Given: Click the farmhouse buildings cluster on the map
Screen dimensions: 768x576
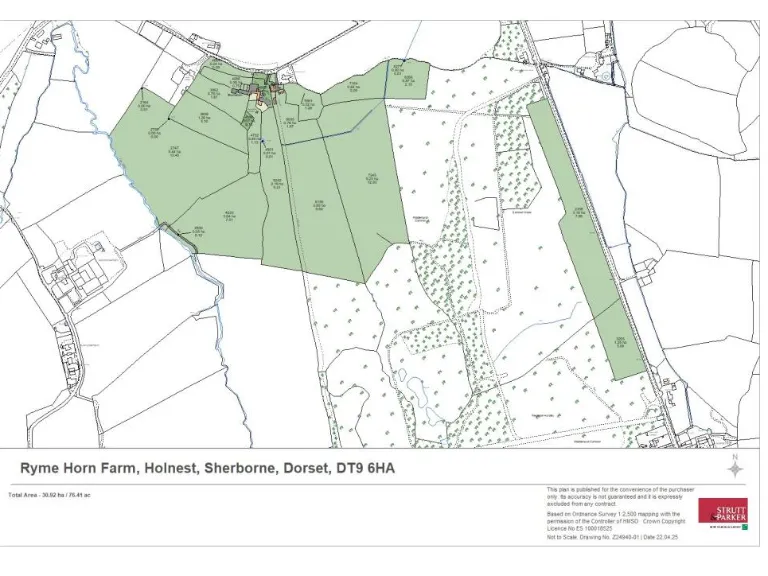Looking at the screenshot, I should tap(262, 92).
